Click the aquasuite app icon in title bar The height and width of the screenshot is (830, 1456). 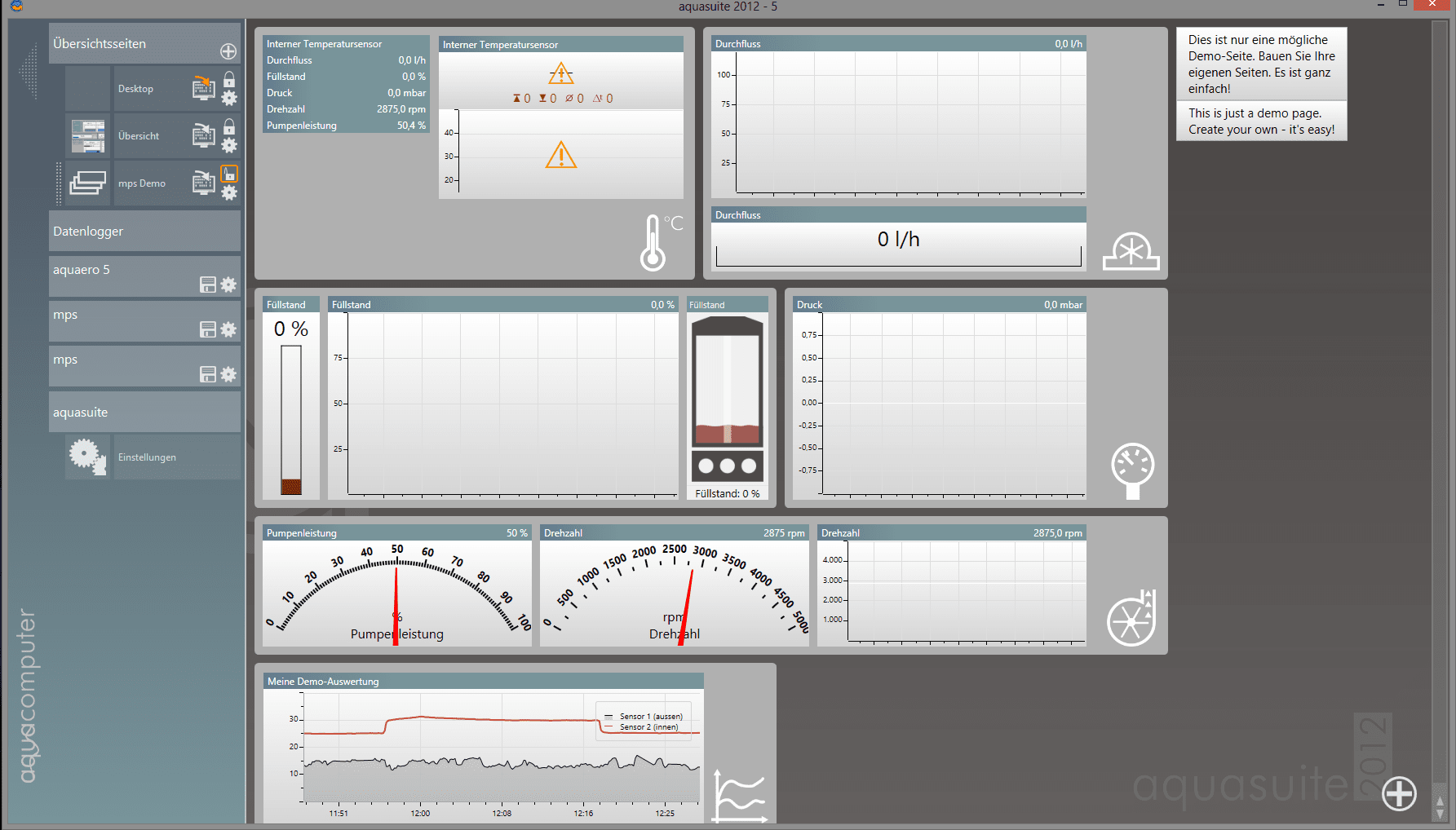tap(16, 6)
